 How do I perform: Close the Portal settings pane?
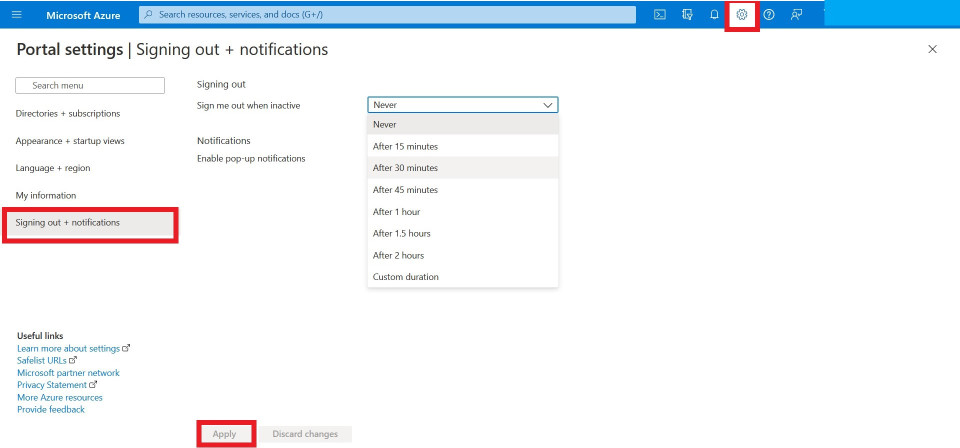pos(932,49)
